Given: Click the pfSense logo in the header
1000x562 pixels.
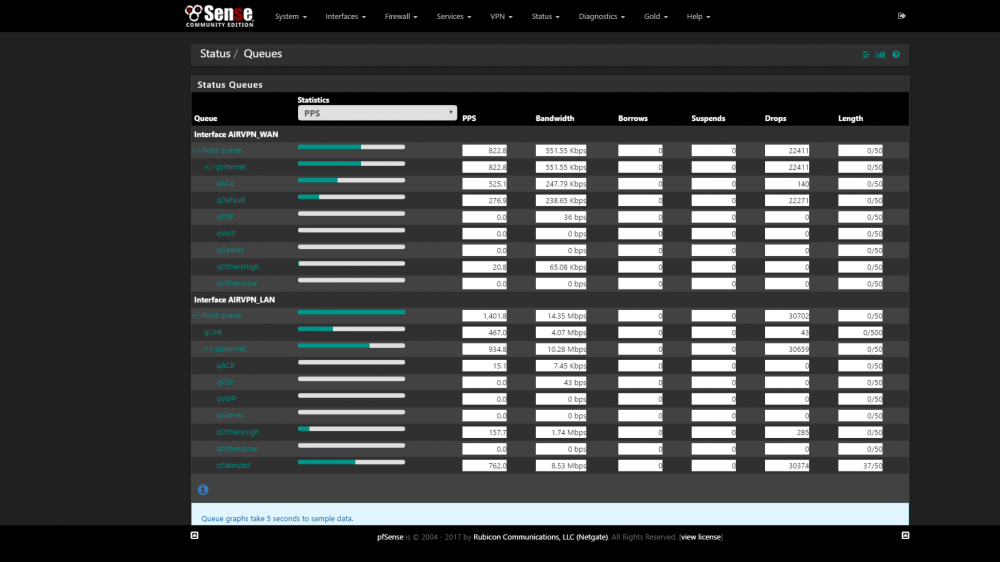Looking at the screenshot, I should pyautogui.click(x=219, y=16).
